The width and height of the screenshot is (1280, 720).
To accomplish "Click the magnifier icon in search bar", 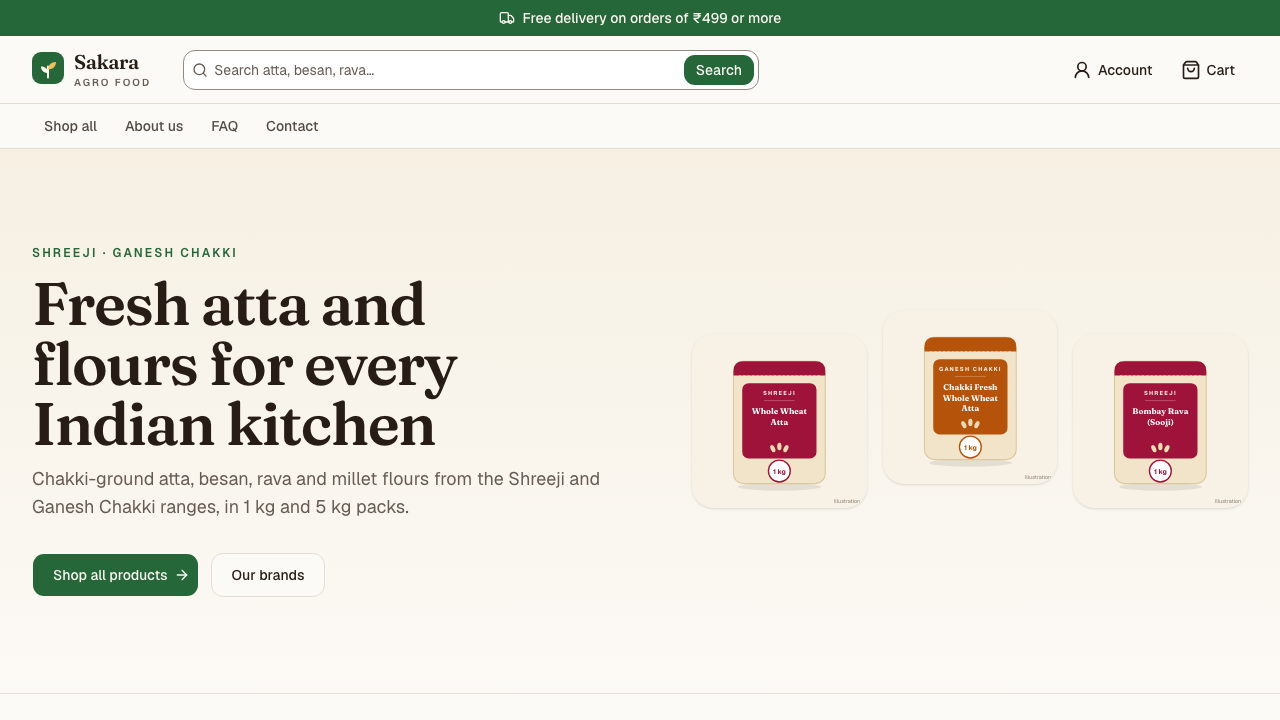I will coord(200,70).
